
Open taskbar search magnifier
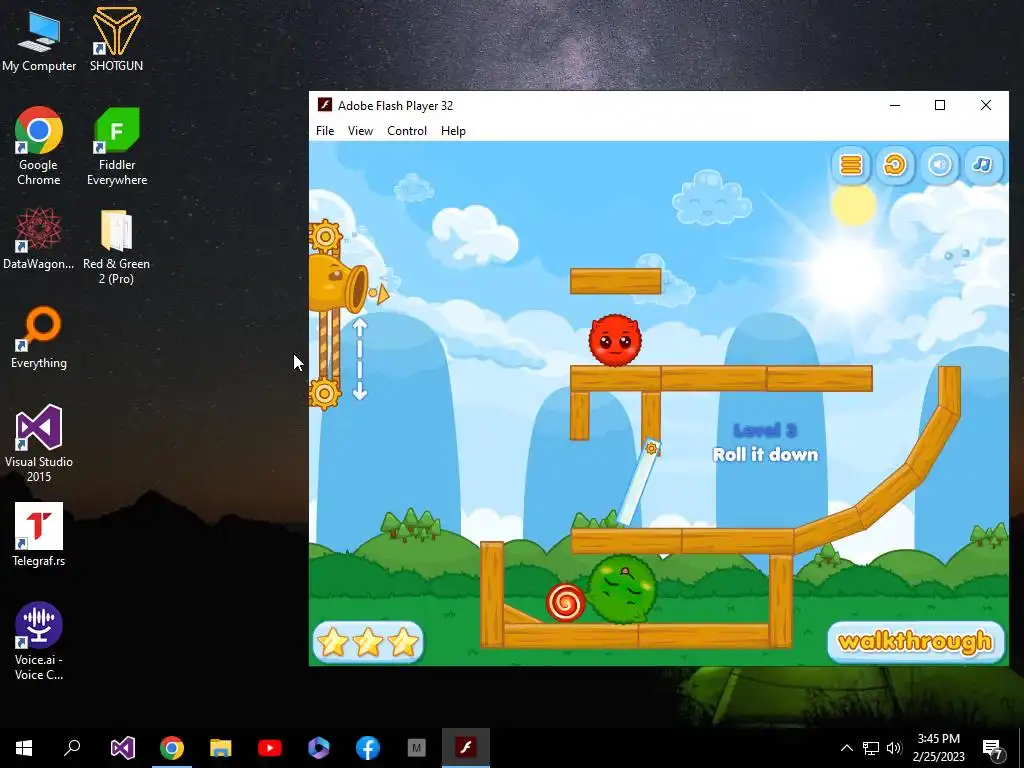coord(72,748)
